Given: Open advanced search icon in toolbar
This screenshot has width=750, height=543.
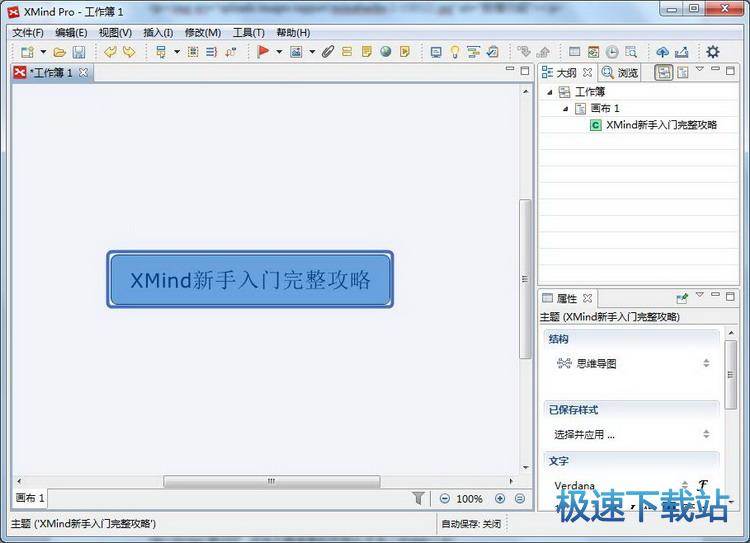Looking at the screenshot, I should 631,52.
